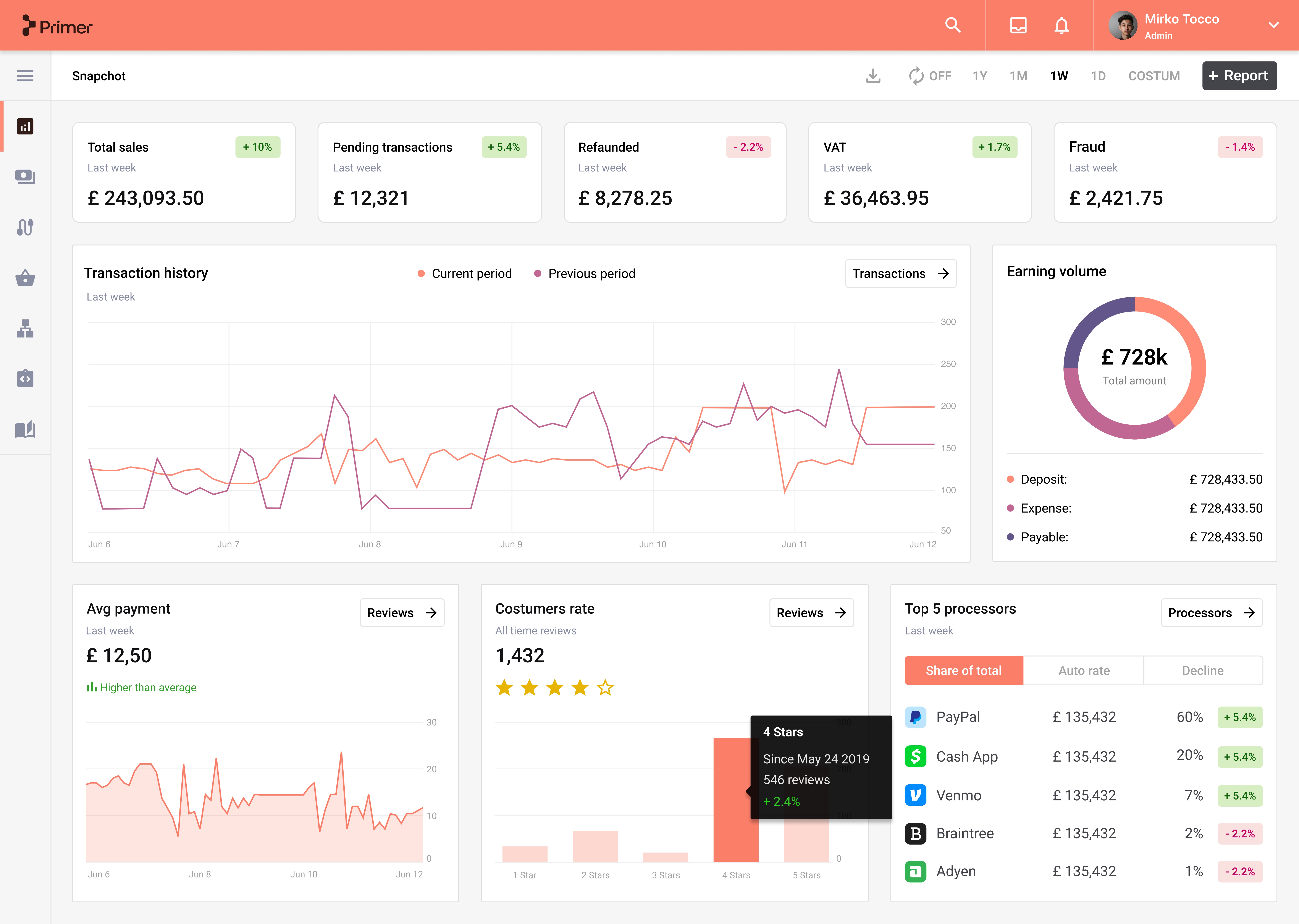Click the PayPal 60% share value

[1190, 717]
